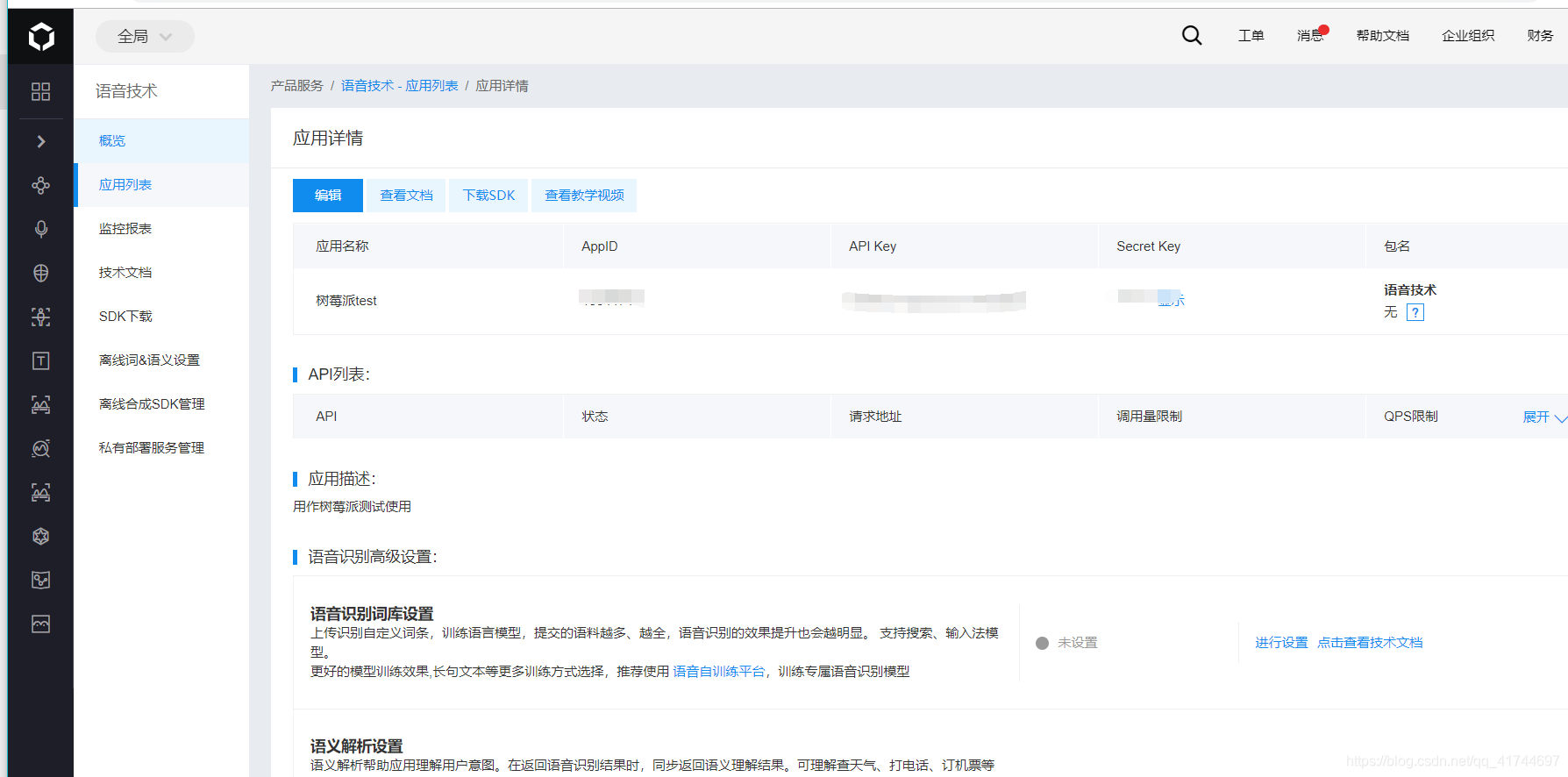Open the 全局 region dropdown
The width and height of the screenshot is (1568, 777).
145,36
